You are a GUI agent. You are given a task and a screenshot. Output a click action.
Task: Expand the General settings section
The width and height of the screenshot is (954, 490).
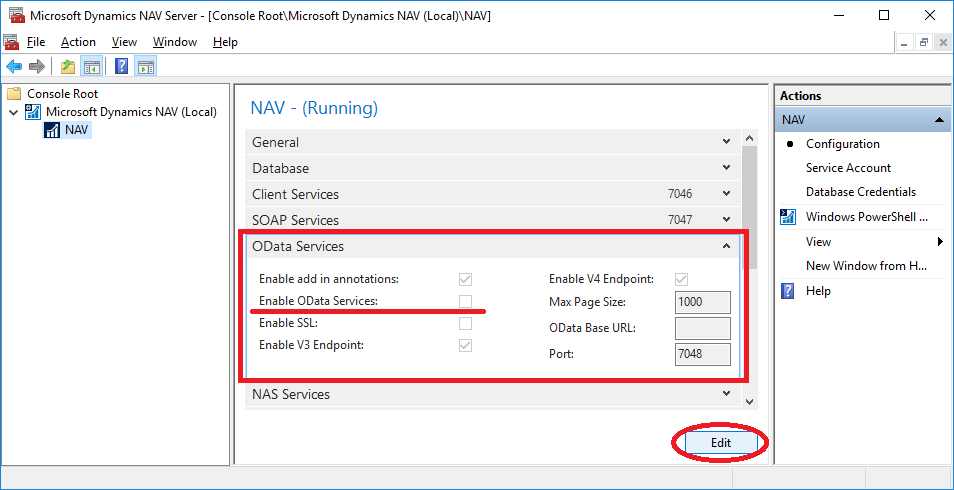(493, 142)
